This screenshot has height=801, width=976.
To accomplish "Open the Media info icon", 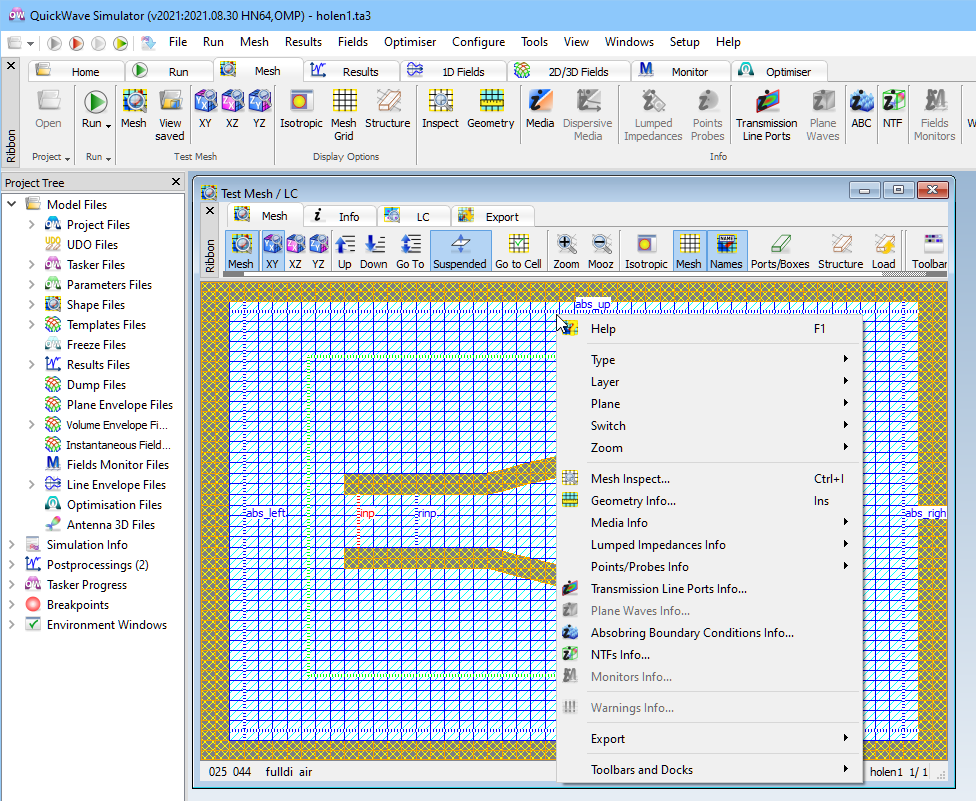I will coord(540,109).
